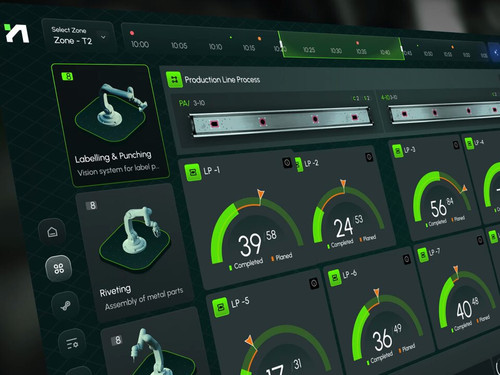Click the LP-1 completed gauge

256,230
